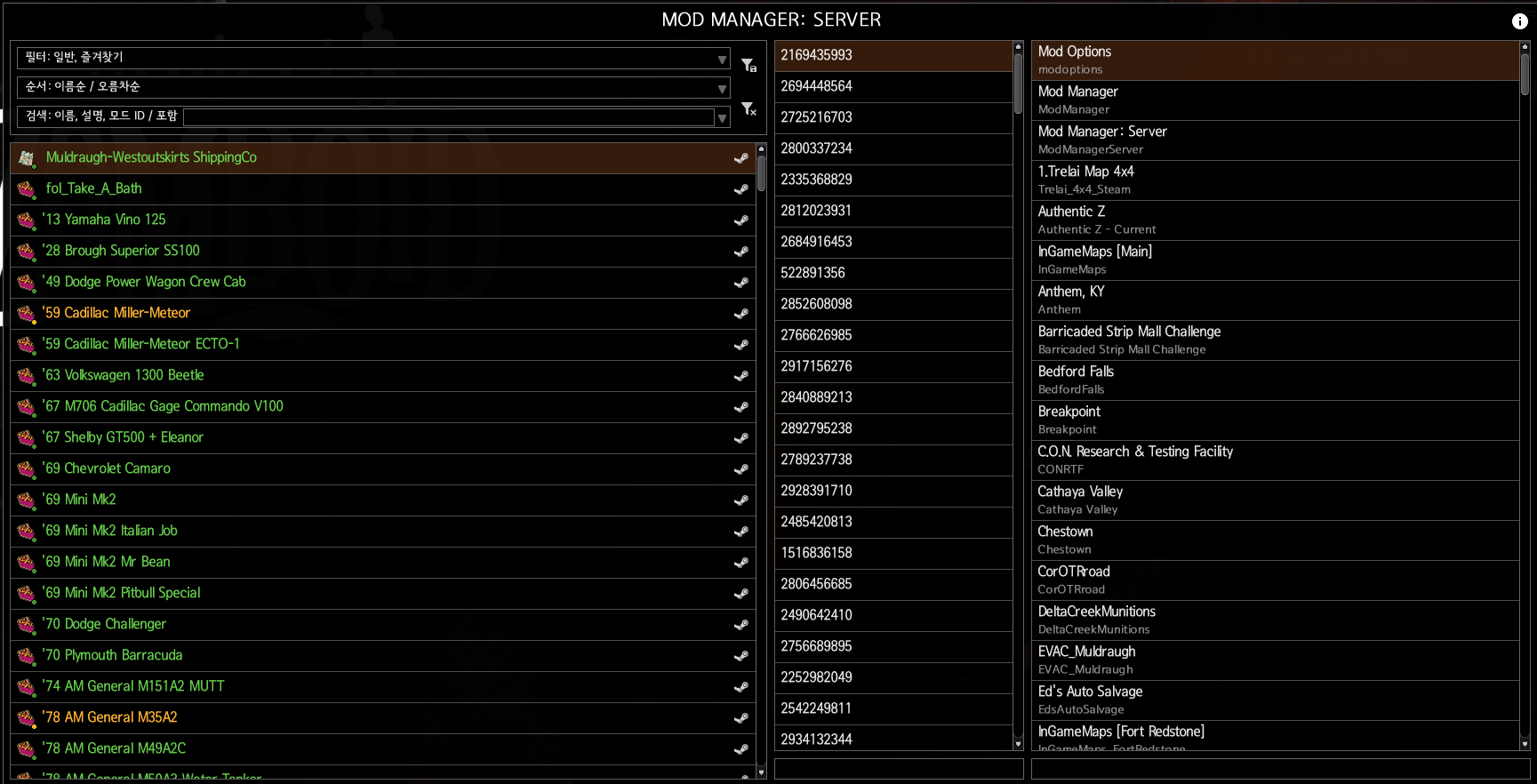This screenshot has height=784, width=1537.
Task: Click the mod list scrollbar thumb
Action: pos(761,173)
